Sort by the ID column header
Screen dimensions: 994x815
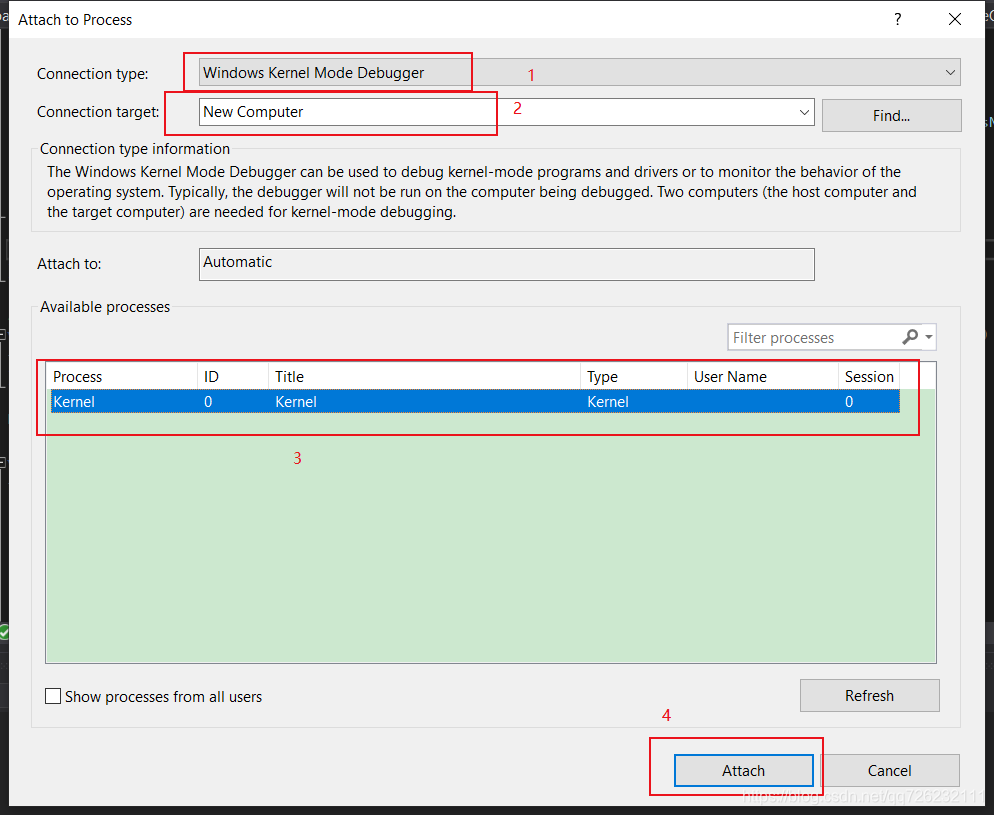pos(233,376)
